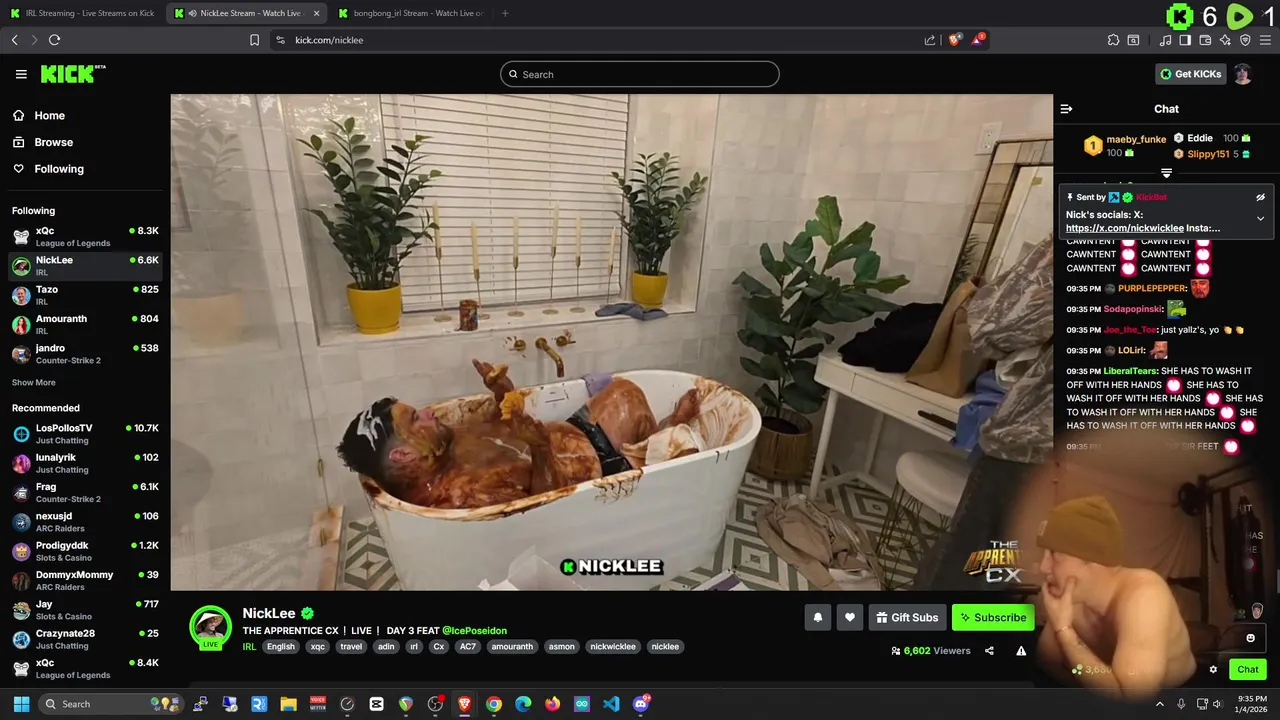1280x720 pixels.
Task: Select the English language tag
Action: 281,647
